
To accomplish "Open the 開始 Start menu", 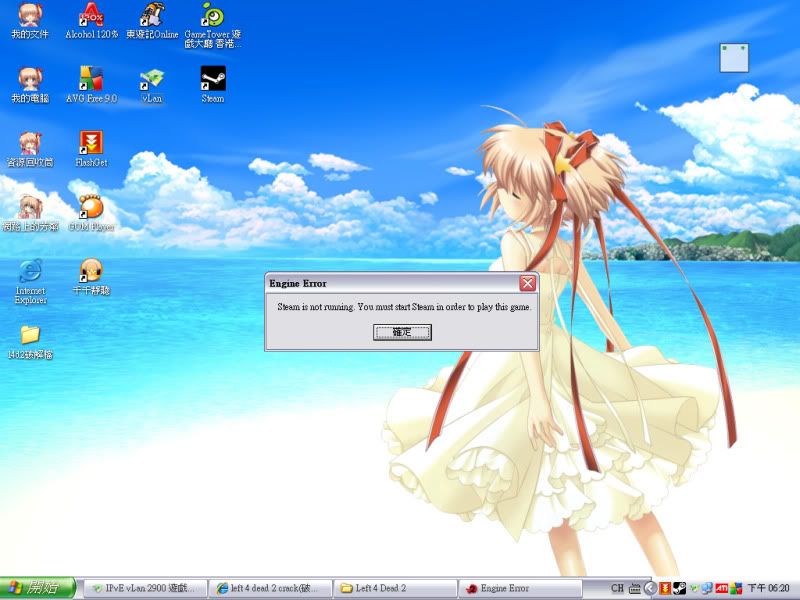I will click(38, 588).
